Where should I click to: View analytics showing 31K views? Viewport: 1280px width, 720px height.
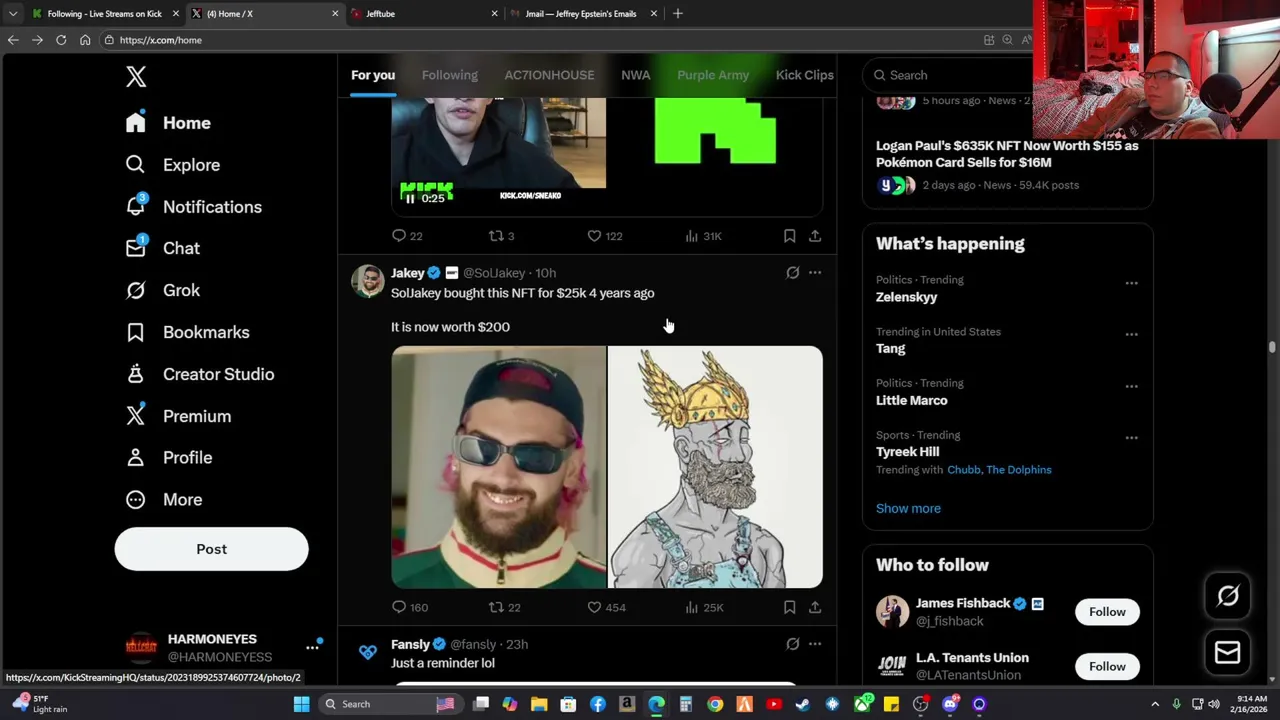tap(703, 236)
